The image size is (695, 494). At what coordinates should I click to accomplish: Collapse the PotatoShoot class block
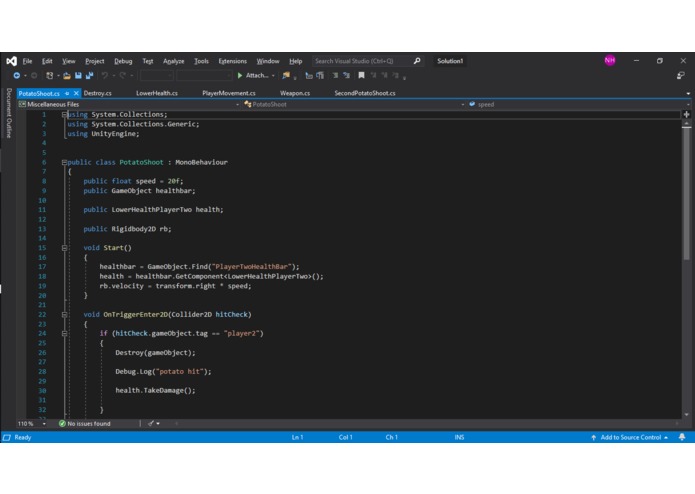click(64, 162)
